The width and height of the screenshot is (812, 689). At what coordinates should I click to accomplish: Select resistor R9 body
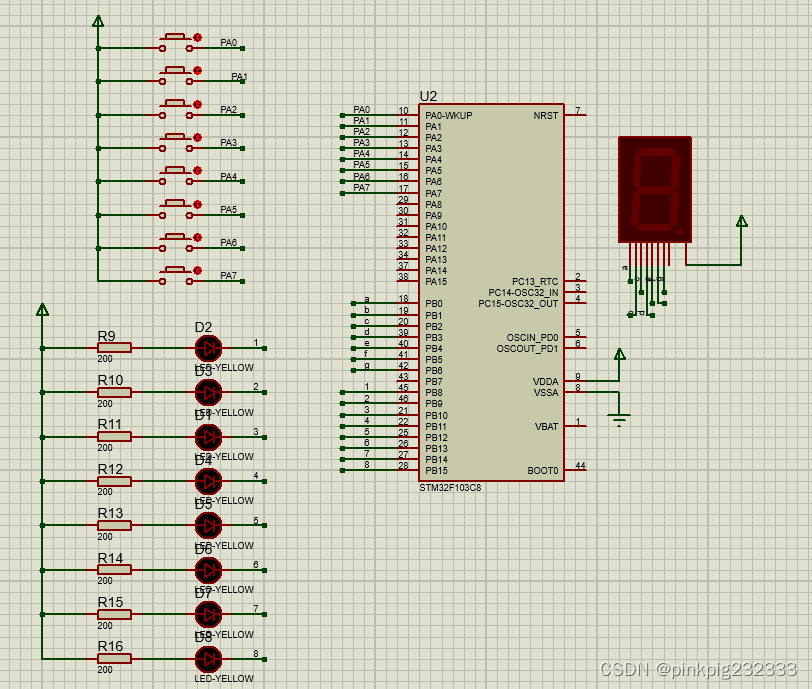[x=114, y=348]
